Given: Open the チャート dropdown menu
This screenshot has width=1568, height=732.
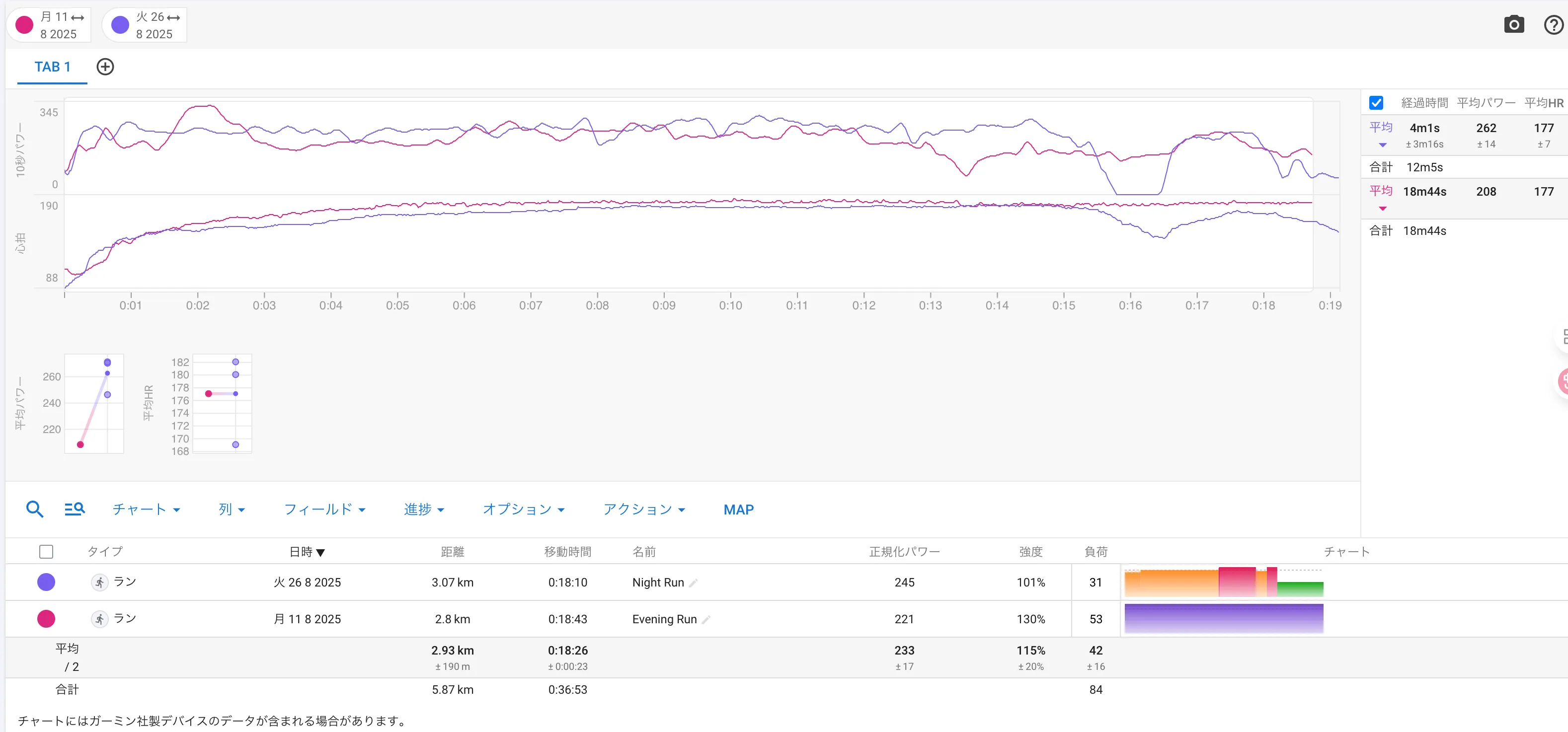Looking at the screenshot, I should (x=146, y=510).
